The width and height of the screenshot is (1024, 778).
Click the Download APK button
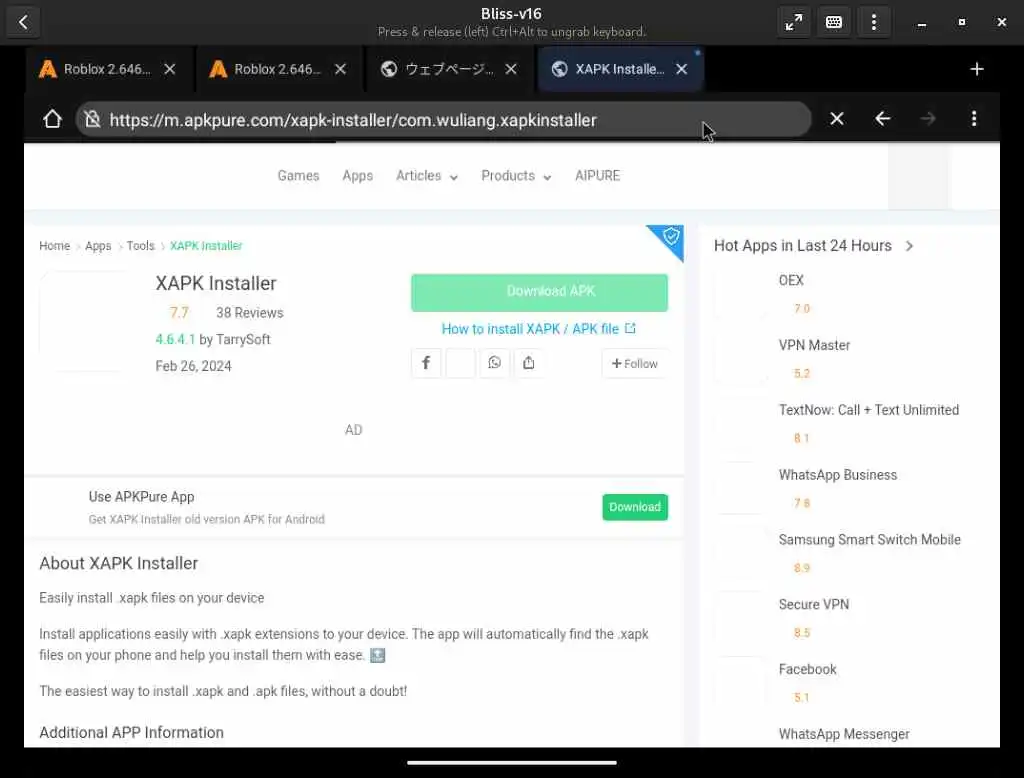pos(539,292)
